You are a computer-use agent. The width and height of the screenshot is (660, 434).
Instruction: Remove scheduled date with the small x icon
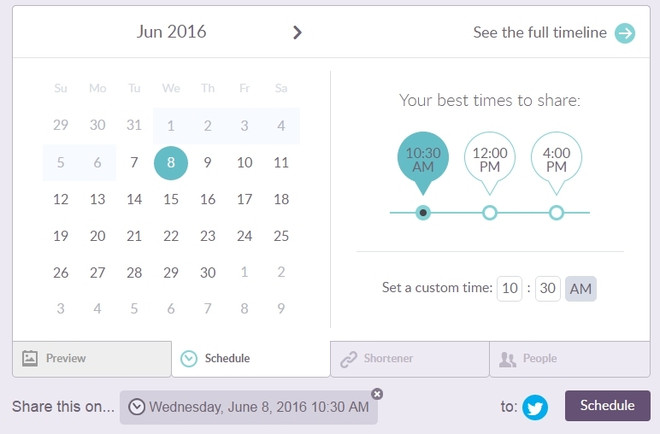tap(377, 394)
